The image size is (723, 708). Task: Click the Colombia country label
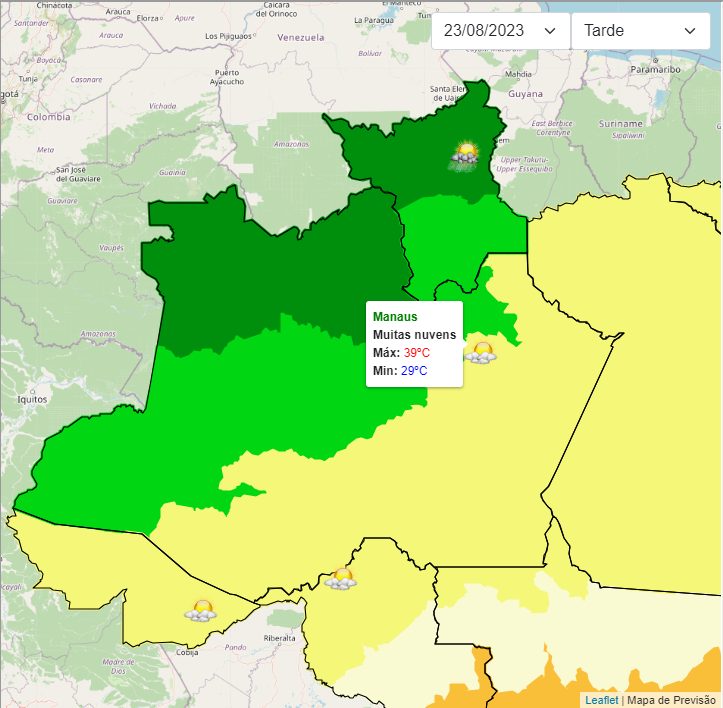pyautogui.click(x=48, y=117)
